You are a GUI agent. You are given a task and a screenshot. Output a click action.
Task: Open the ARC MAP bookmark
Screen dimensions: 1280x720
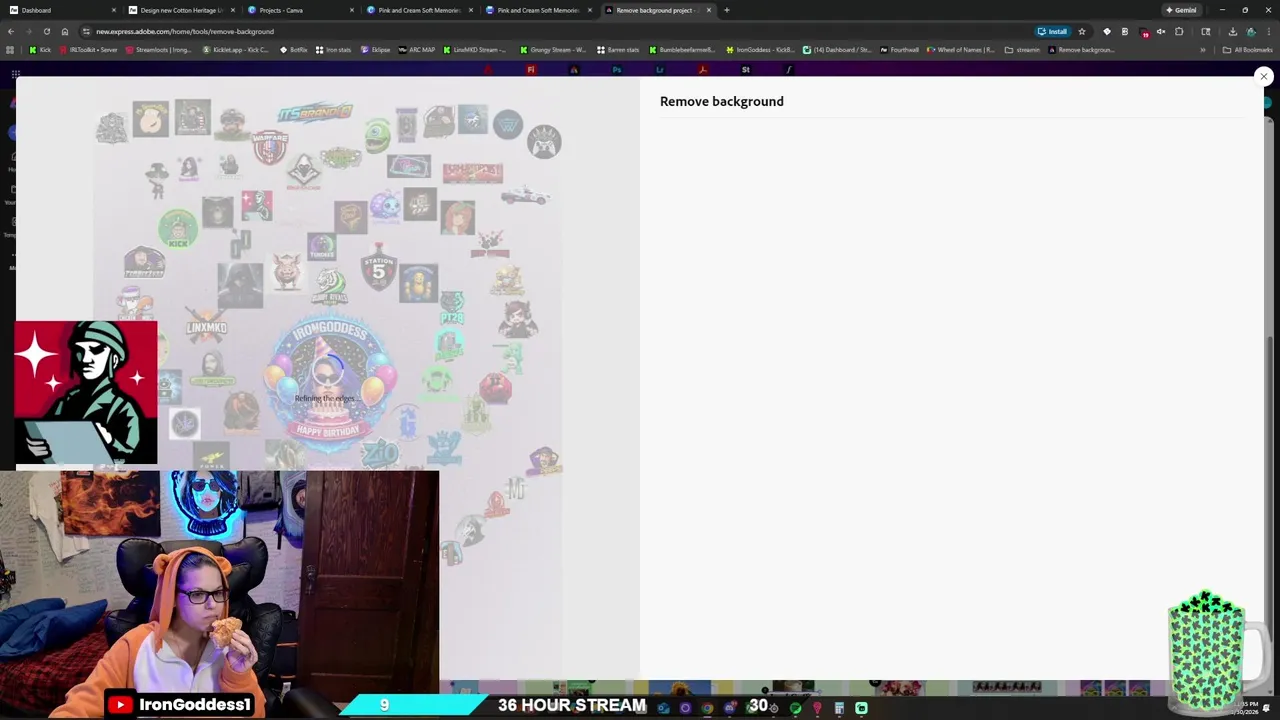(416, 50)
